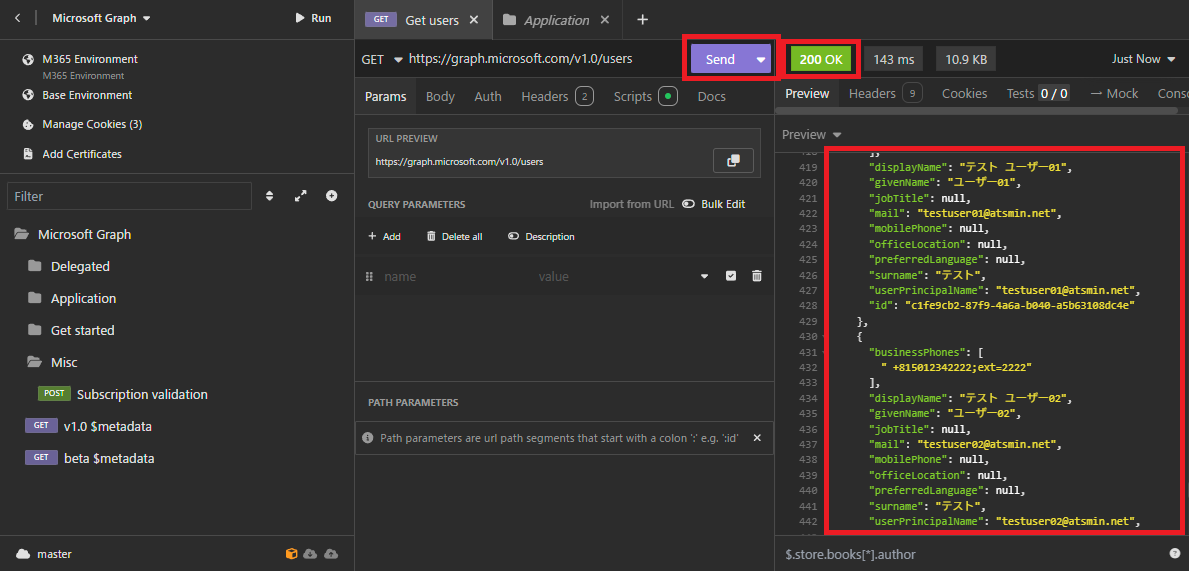This screenshot has height=571, width=1189.
Task: Select the request Headers tab
Action: (557, 96)
